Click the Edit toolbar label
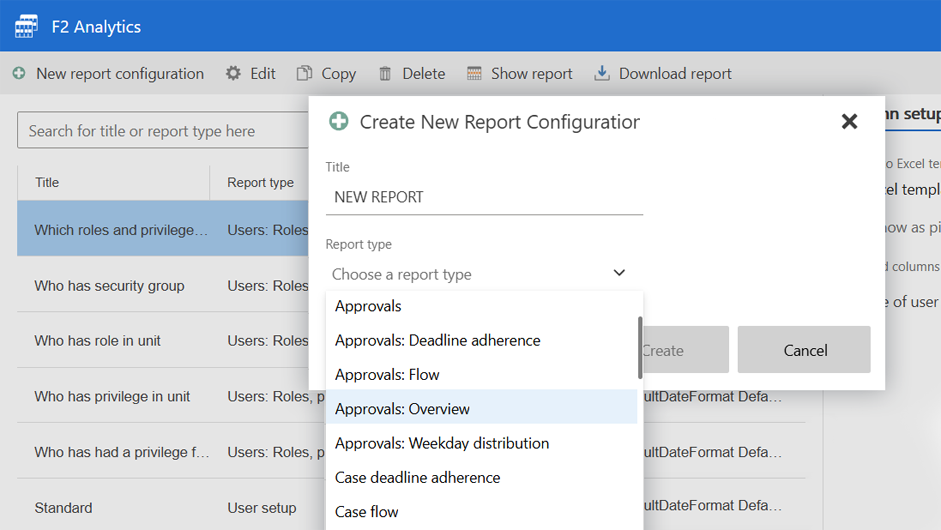The height and width of the screenshot is (530, 941). (x=263, y=73)
